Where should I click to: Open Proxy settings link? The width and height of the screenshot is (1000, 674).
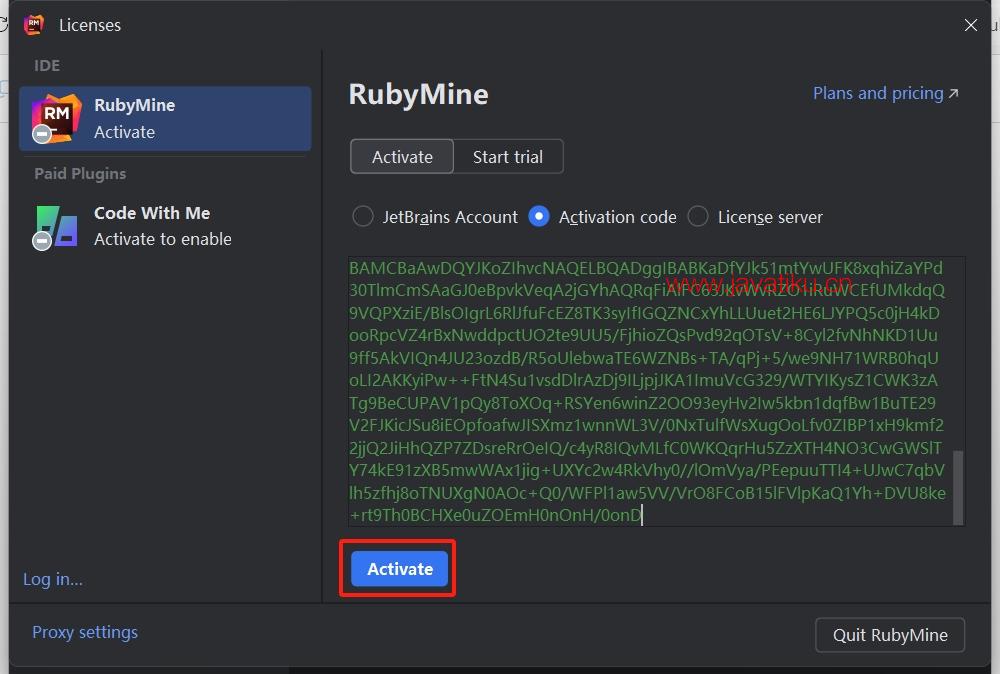click(85, 632)
